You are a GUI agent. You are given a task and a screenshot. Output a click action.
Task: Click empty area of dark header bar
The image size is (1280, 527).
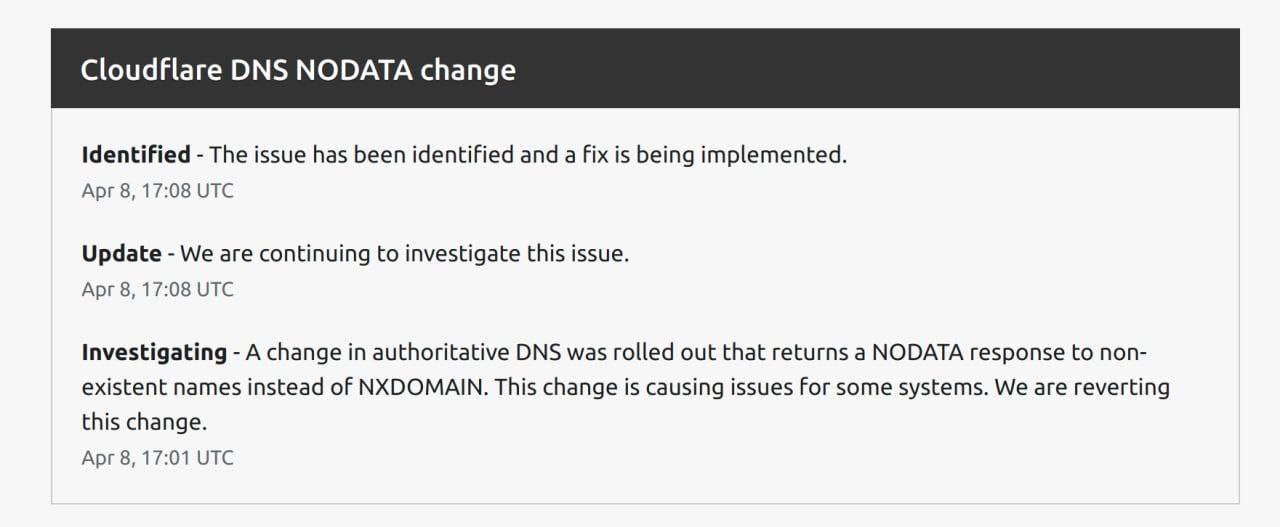[x=880, y=68]
